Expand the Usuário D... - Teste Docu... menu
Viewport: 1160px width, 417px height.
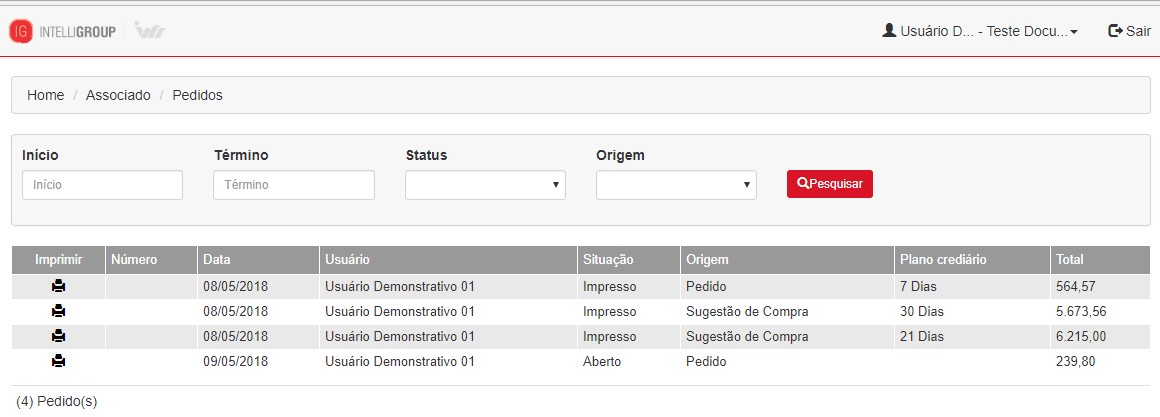point(980,31)
